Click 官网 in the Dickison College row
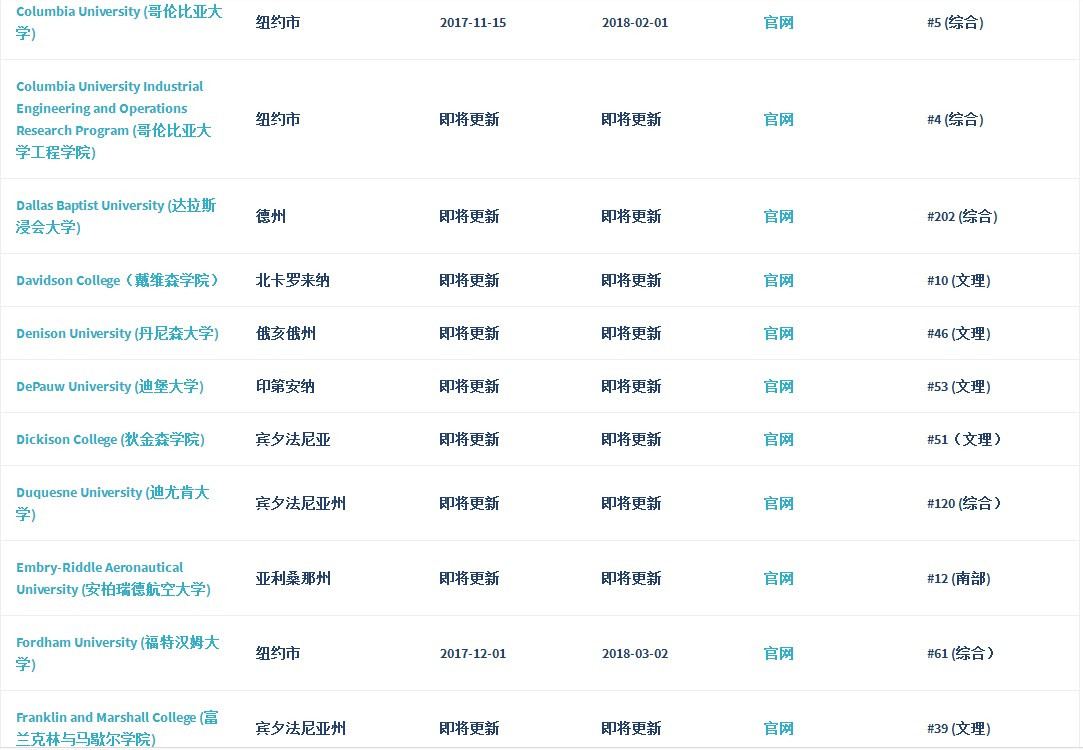 coord(778,440)
